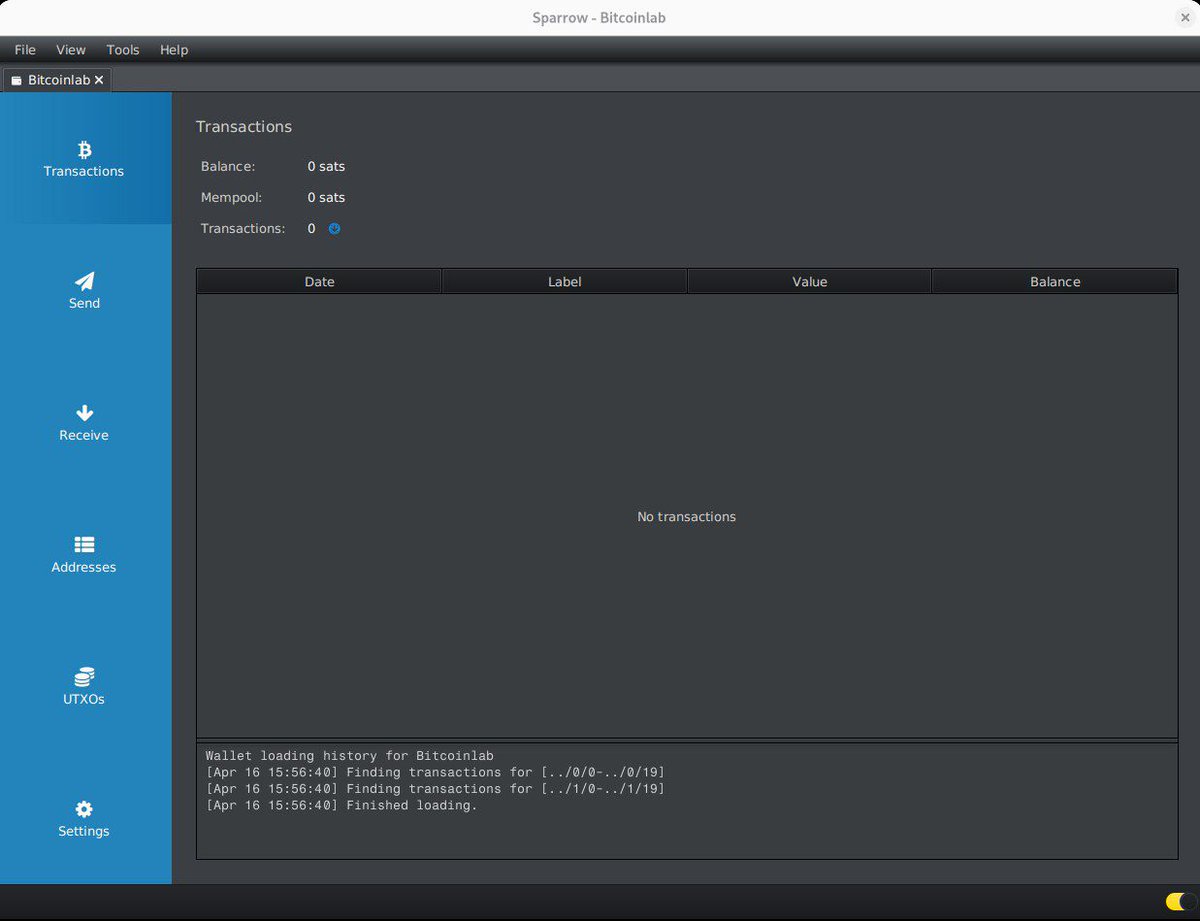This screenshot has height=921, width=1200.
Task: Close the Sparrow window
Action: pyautogui.click(x=1185, y=18)
